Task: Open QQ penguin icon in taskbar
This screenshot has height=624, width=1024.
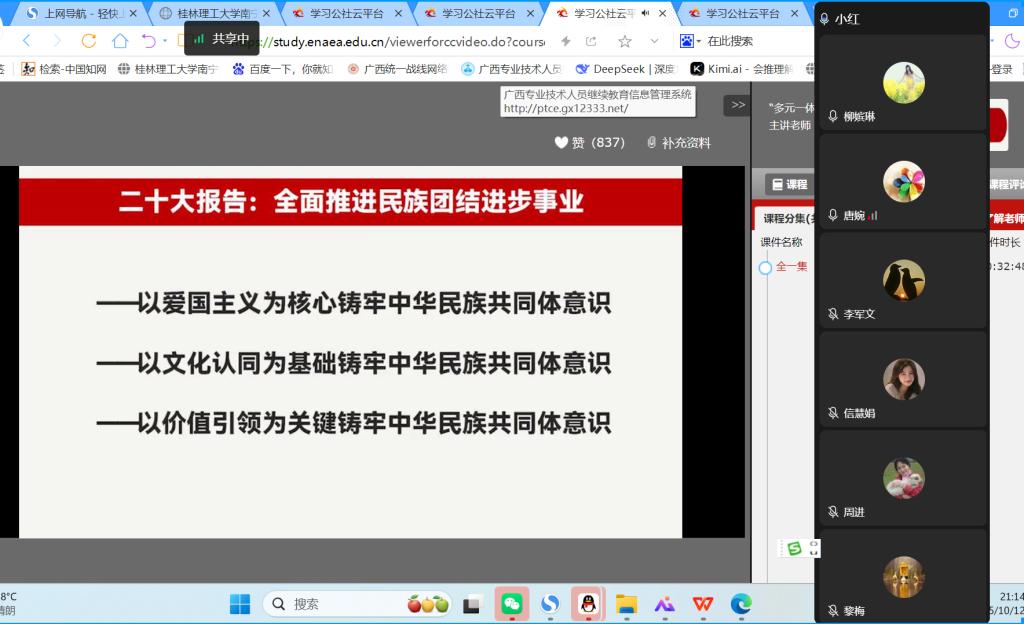Action: pos(588,604)
